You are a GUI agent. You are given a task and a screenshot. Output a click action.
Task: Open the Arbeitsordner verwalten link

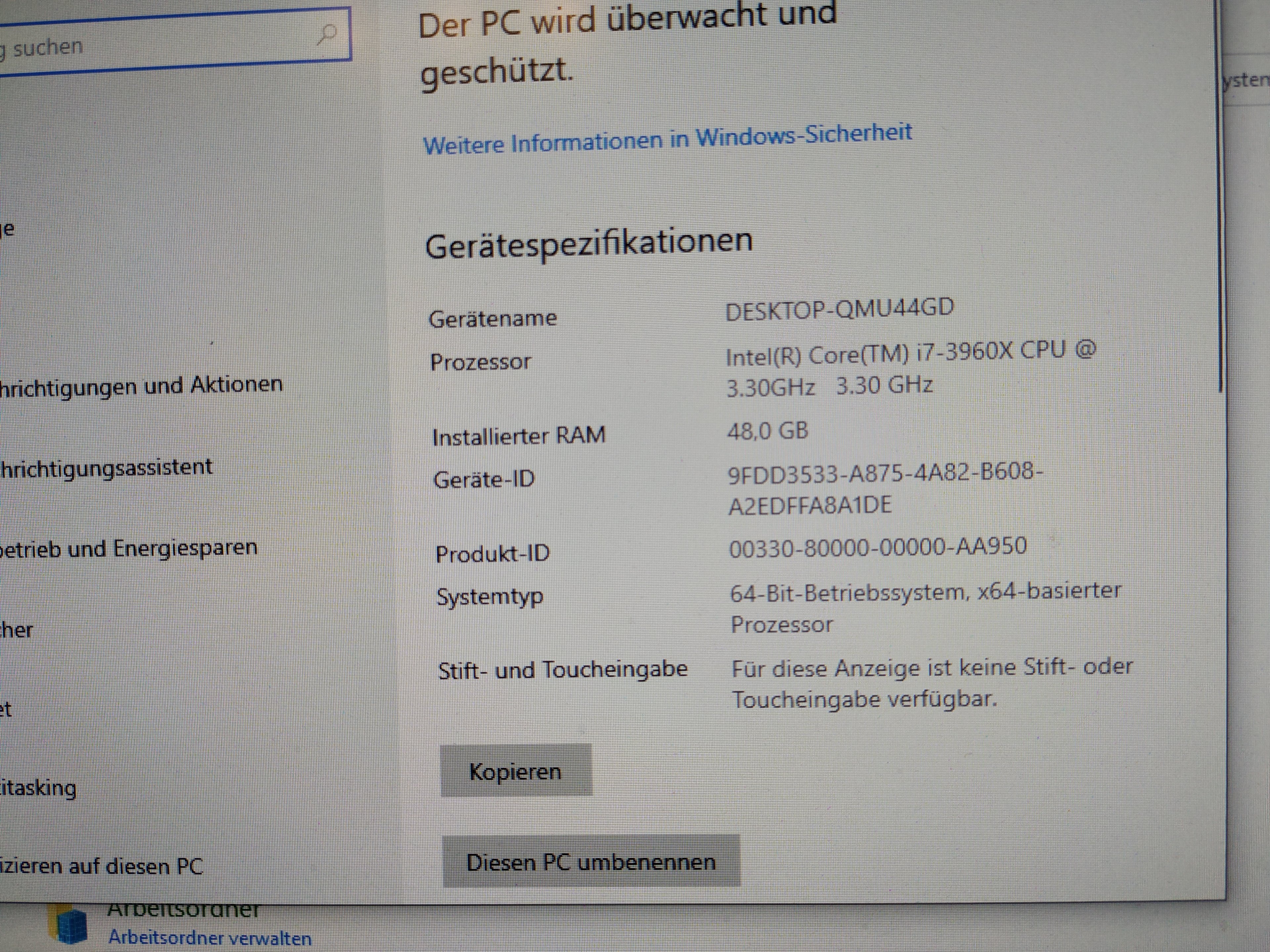tap(210, 938)
